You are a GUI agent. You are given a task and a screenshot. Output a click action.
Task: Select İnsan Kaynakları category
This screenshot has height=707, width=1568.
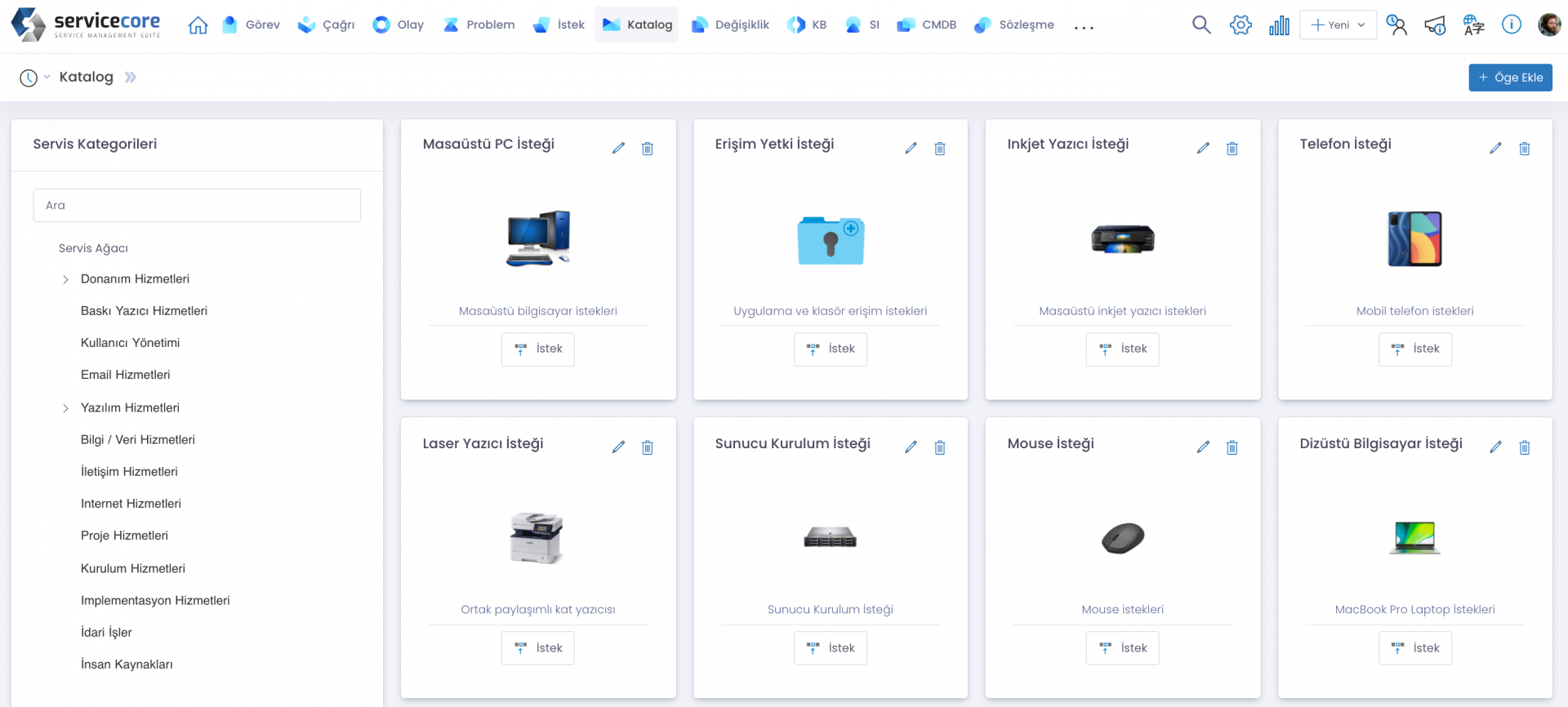(x=127, y=665)
